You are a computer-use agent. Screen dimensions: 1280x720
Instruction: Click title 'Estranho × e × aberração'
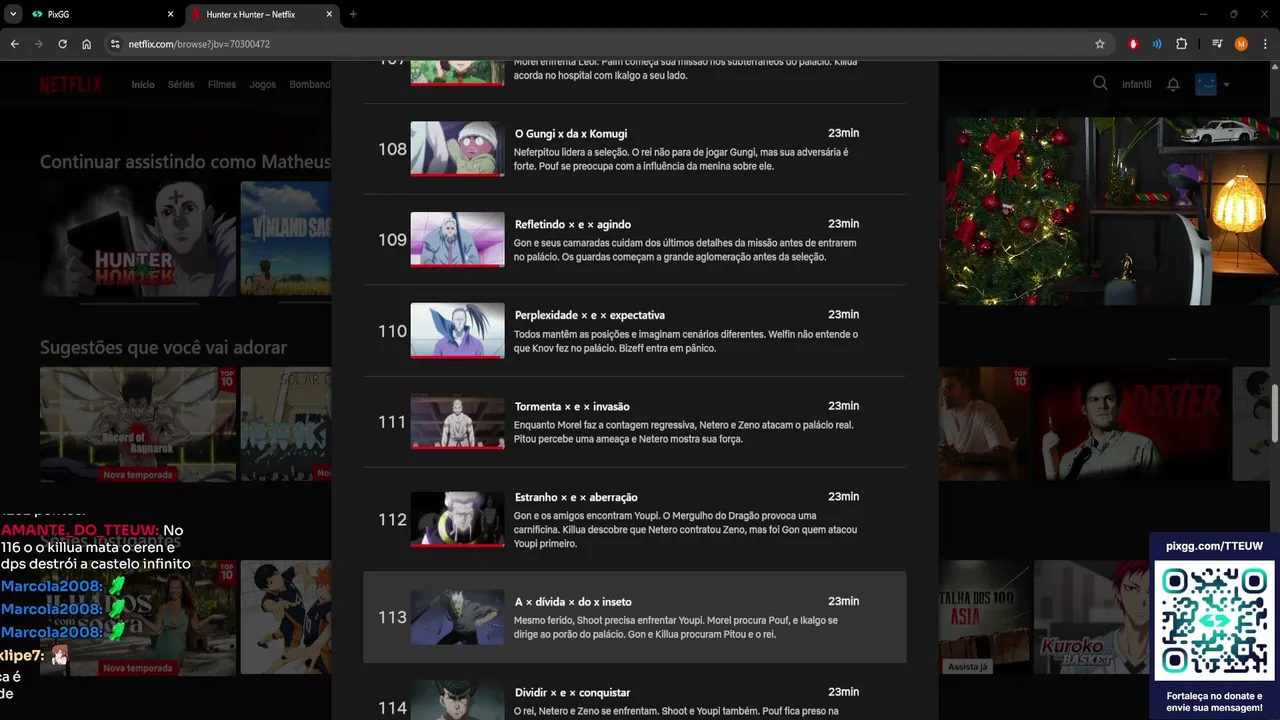(x=576, y=498)
